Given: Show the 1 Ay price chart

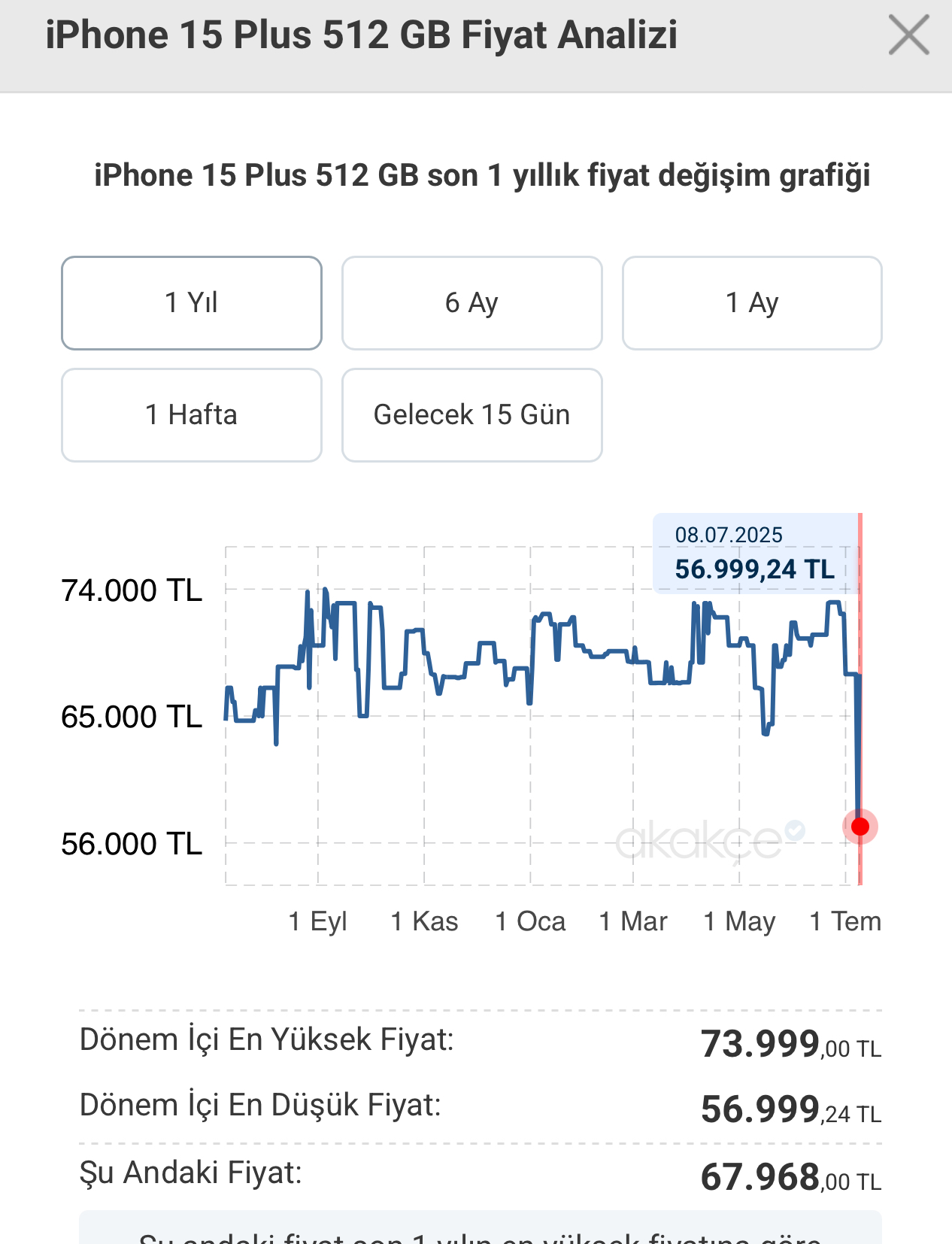Looking at the screenshot, I should [752, 303].
